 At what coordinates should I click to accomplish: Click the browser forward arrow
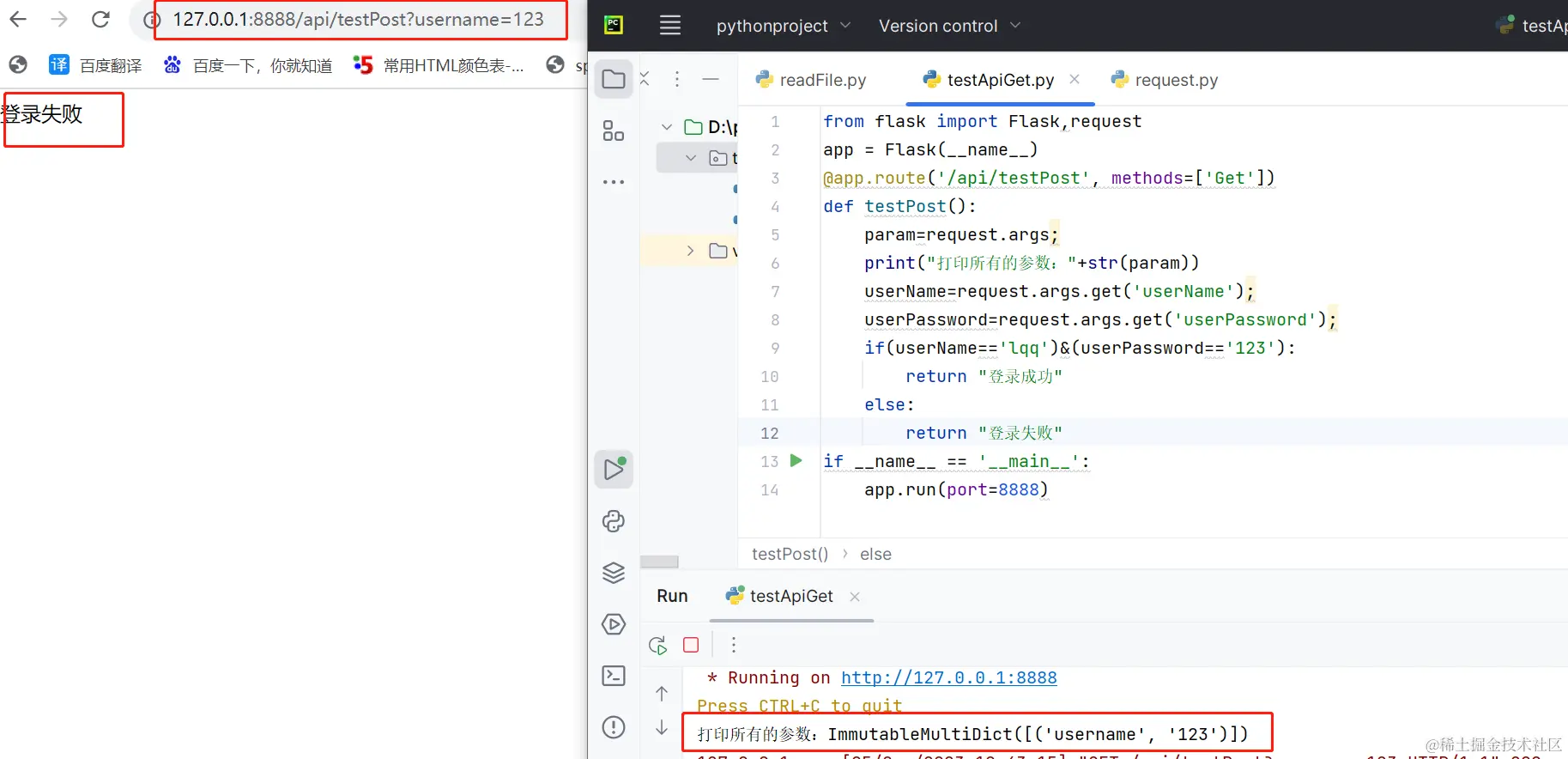[x=59, y=19]
